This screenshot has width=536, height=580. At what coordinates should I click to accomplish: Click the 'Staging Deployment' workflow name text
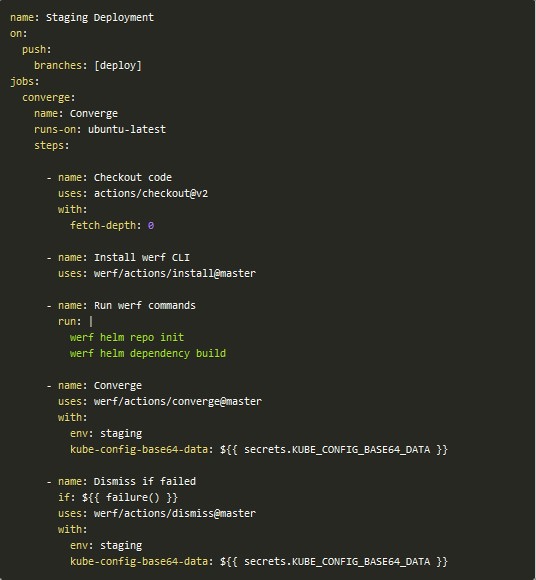(x=100, y=18)
